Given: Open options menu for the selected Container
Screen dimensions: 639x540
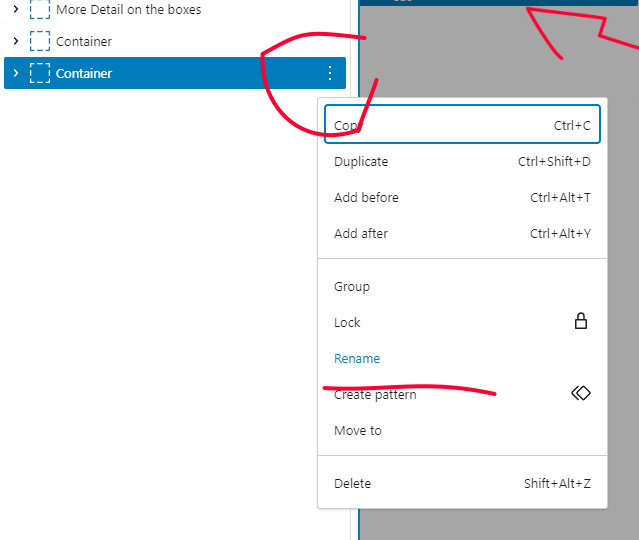Looking at the screenshot, I should (330, 73).
